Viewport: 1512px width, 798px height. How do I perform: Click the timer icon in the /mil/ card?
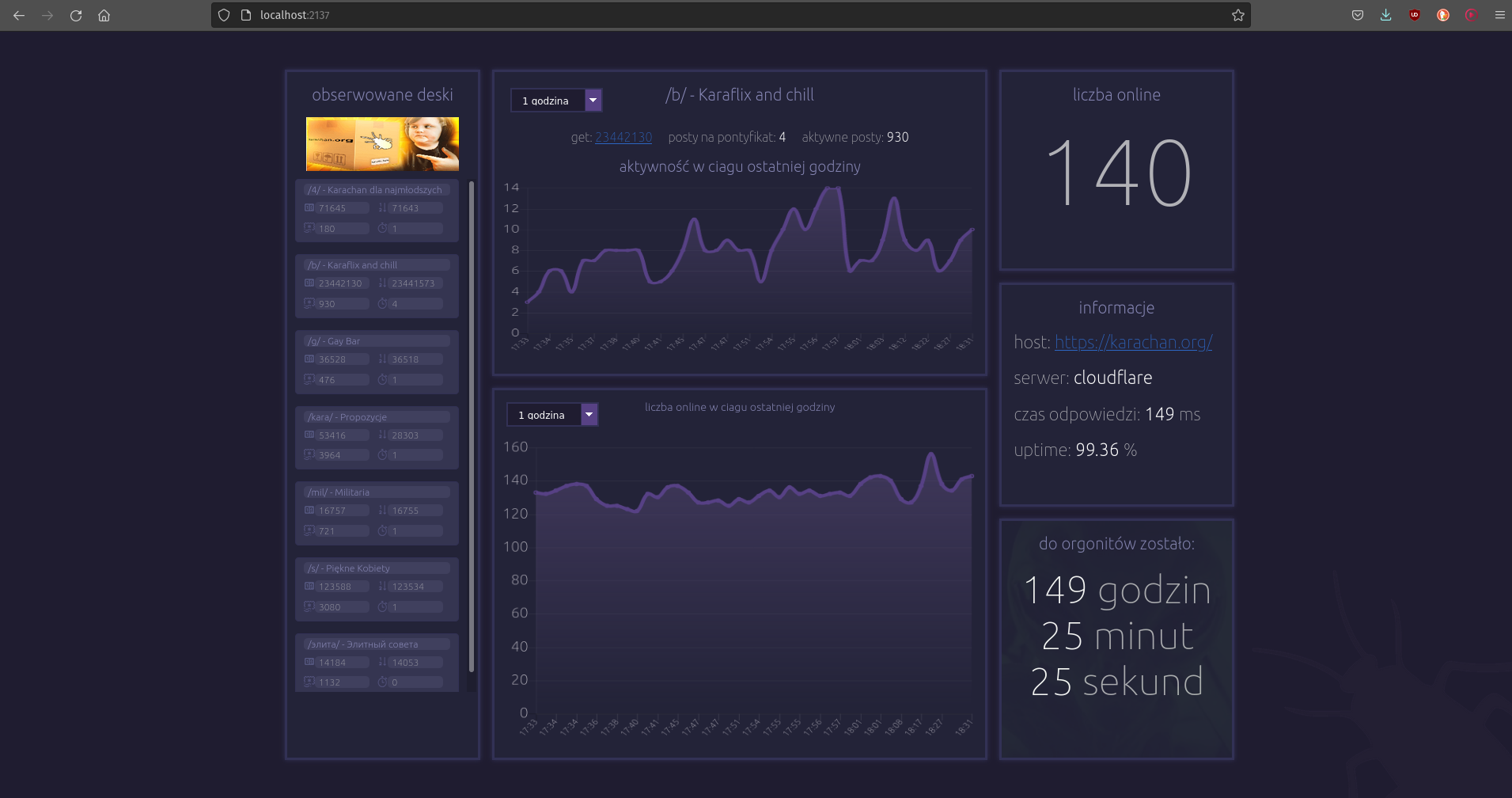(382, 530)
